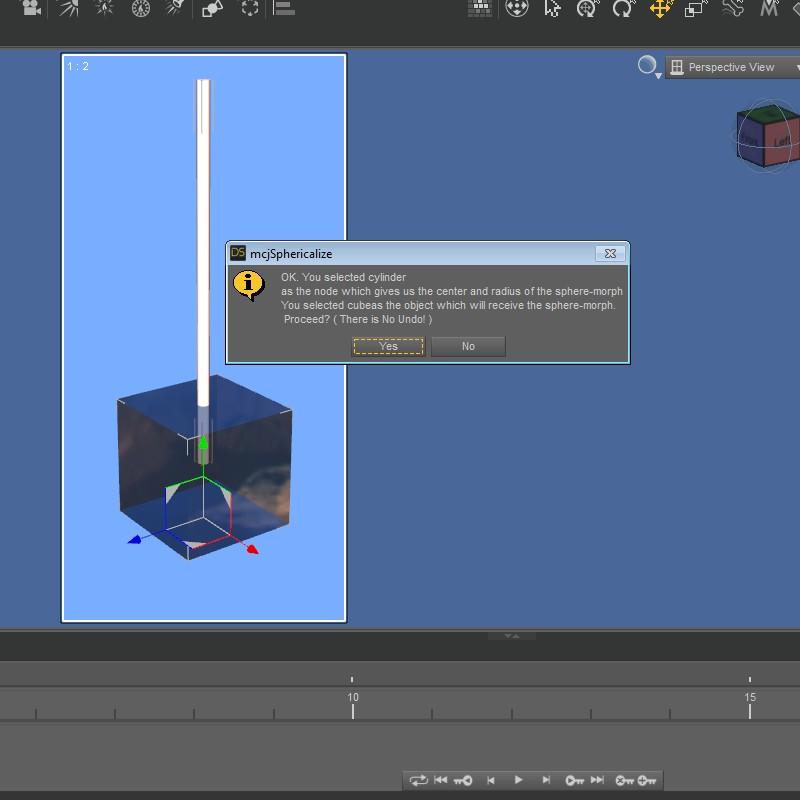This screenshot has height=800, width=800.
Task: Choose No in mcjSphericalize dialog
Action: click(x=468, y=346)
